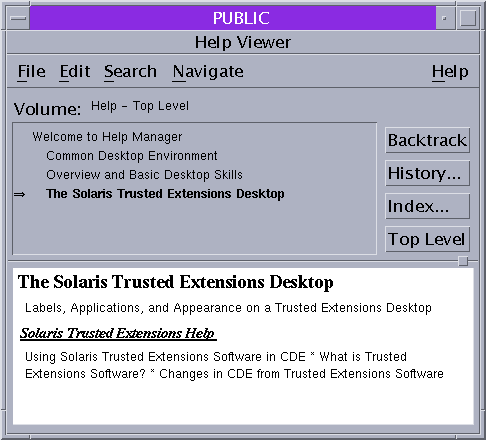
Task: Click the arrow marker beside current topic
Action: [20, 194]
